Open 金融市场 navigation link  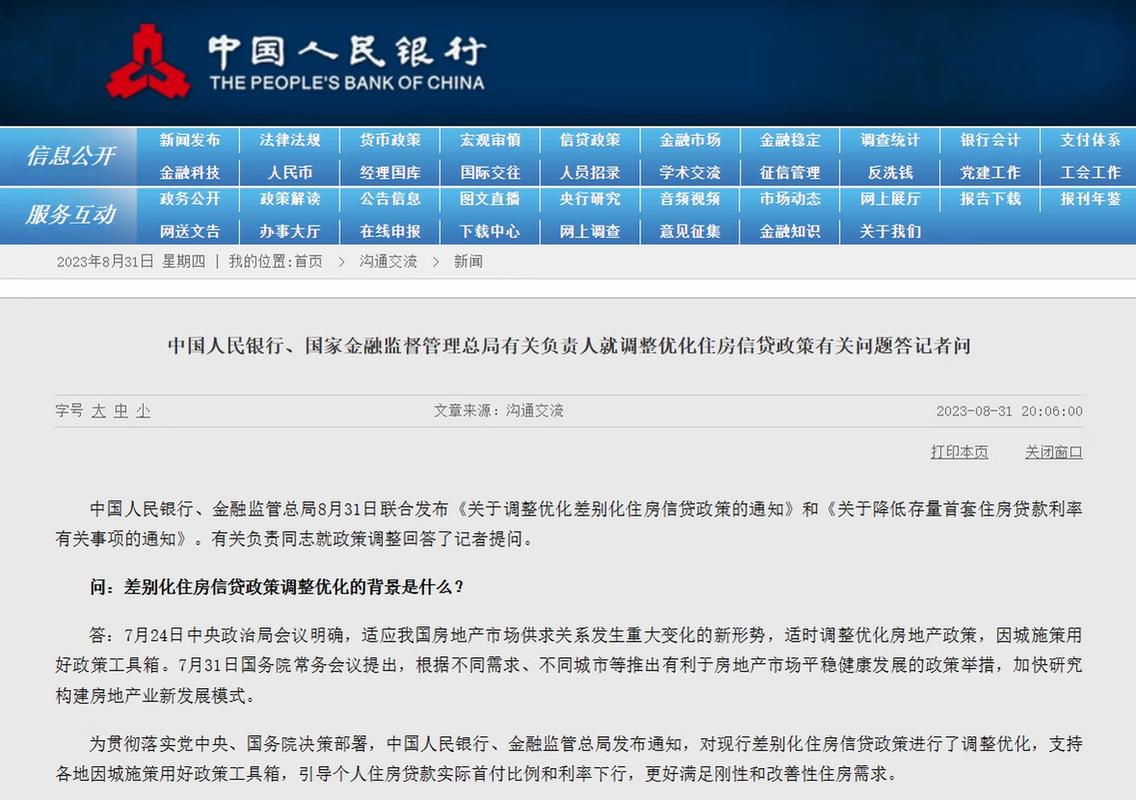pos(690,140)
